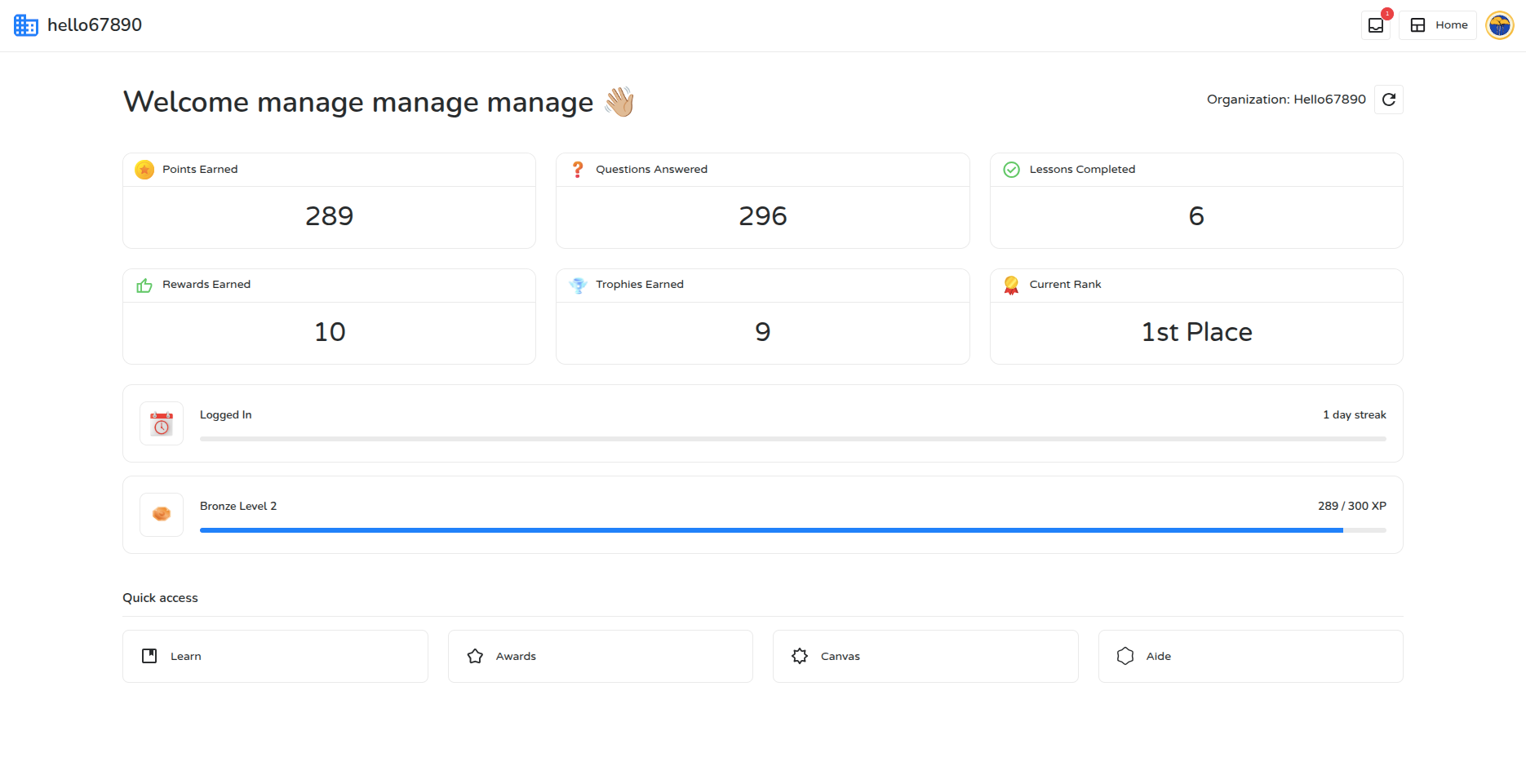1526x784 pixels.
Task: Refresh organization data with reload icon
Action: [1389, 100]
